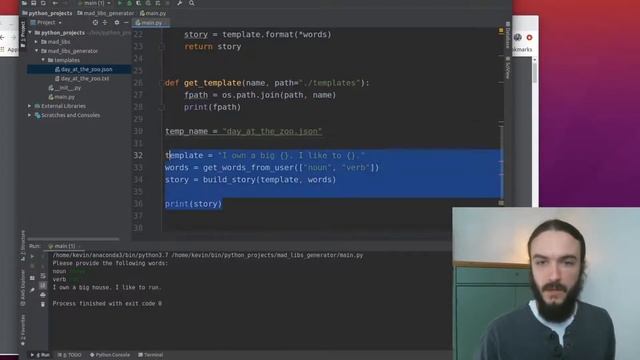The width and height of the screenshot is (640, 360).
Task: Click 'Process finished with exit code 0' text
Action: pyautogui.click(x=107, y=304)
